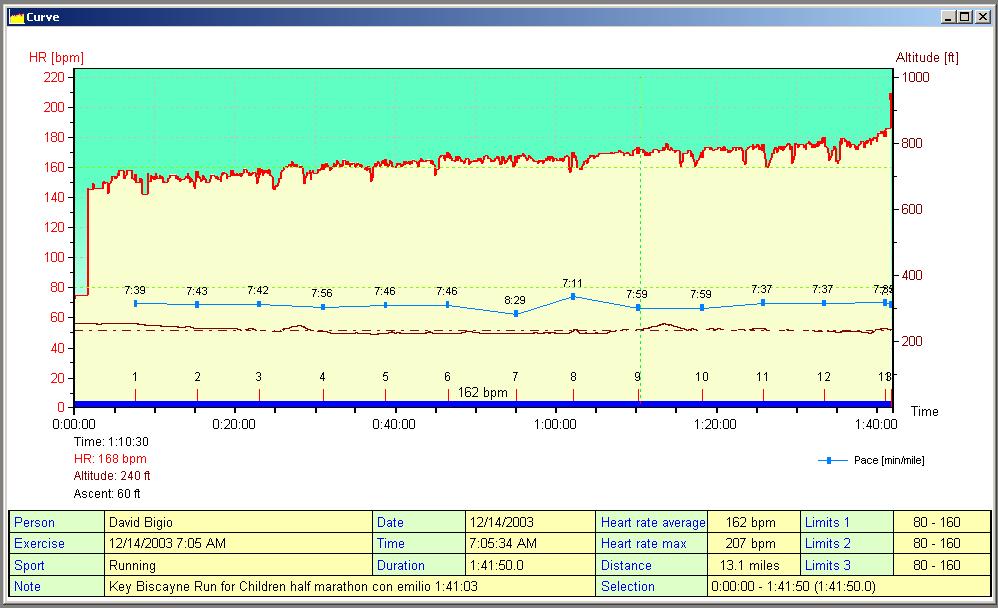Select the lap 9 marker
The height and width of the screenshot is (608, 998).
click(638, 393)
